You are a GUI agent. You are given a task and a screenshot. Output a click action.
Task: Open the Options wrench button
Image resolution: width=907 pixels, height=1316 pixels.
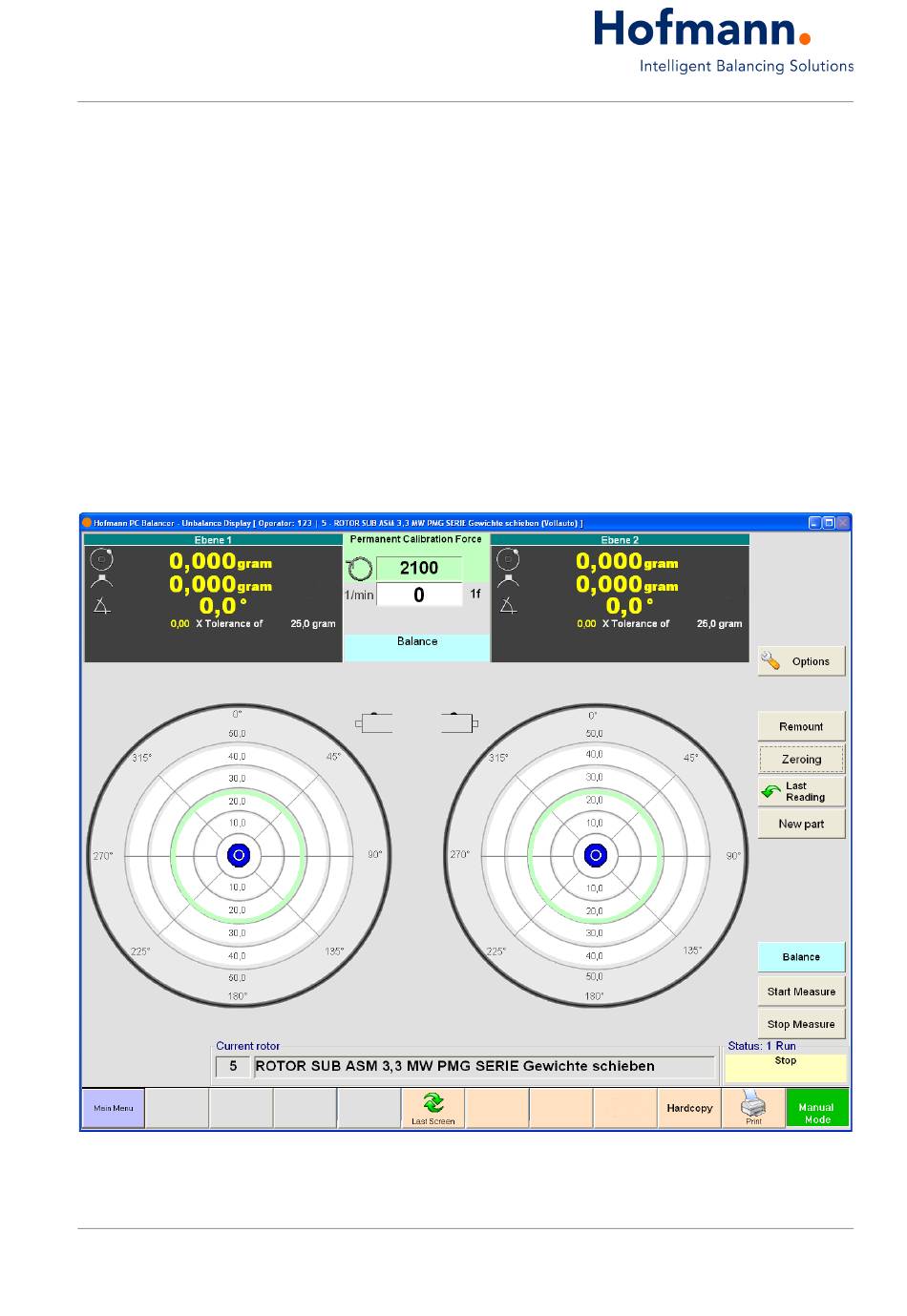click(x=801, y=660)
